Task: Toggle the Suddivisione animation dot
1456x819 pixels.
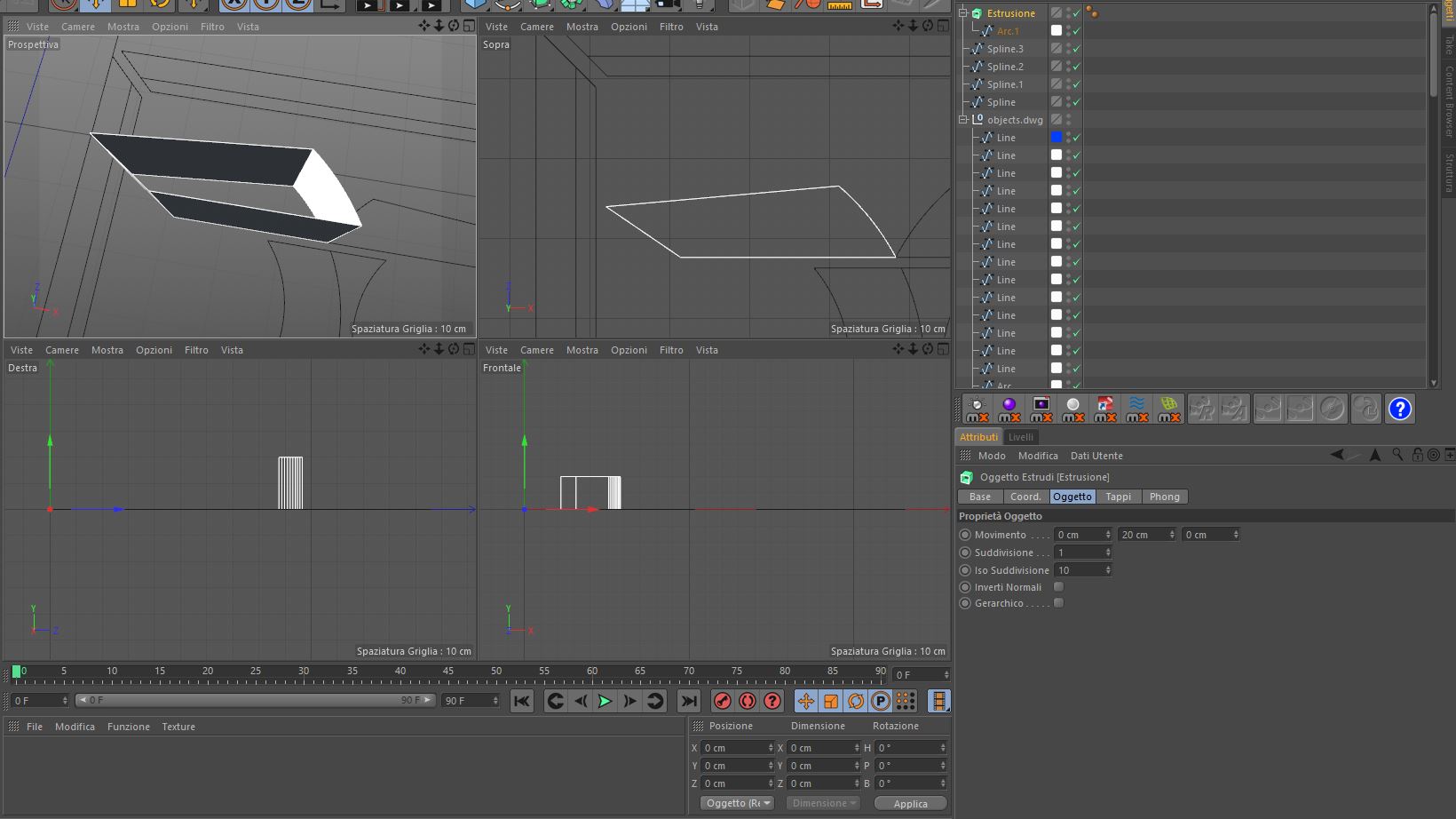Action: [x=965, y=553]
